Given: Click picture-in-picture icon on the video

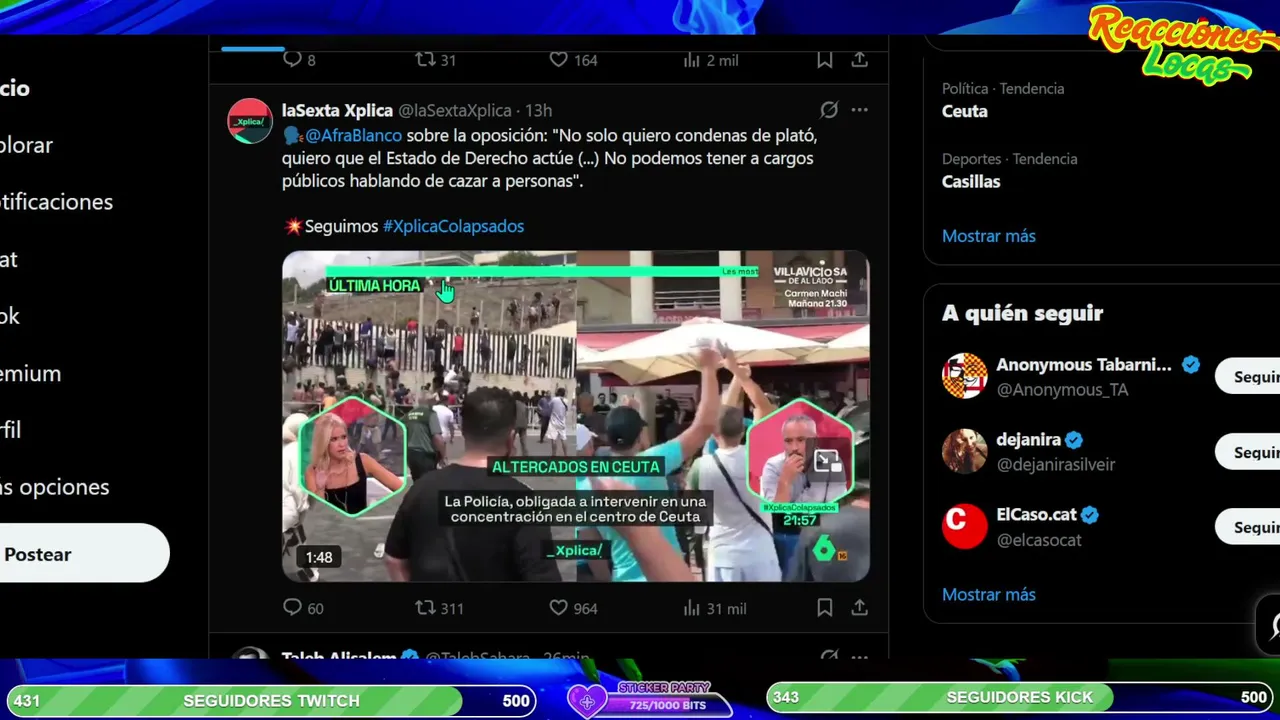Looking at the screenshot, I should [x=827, y=461].
